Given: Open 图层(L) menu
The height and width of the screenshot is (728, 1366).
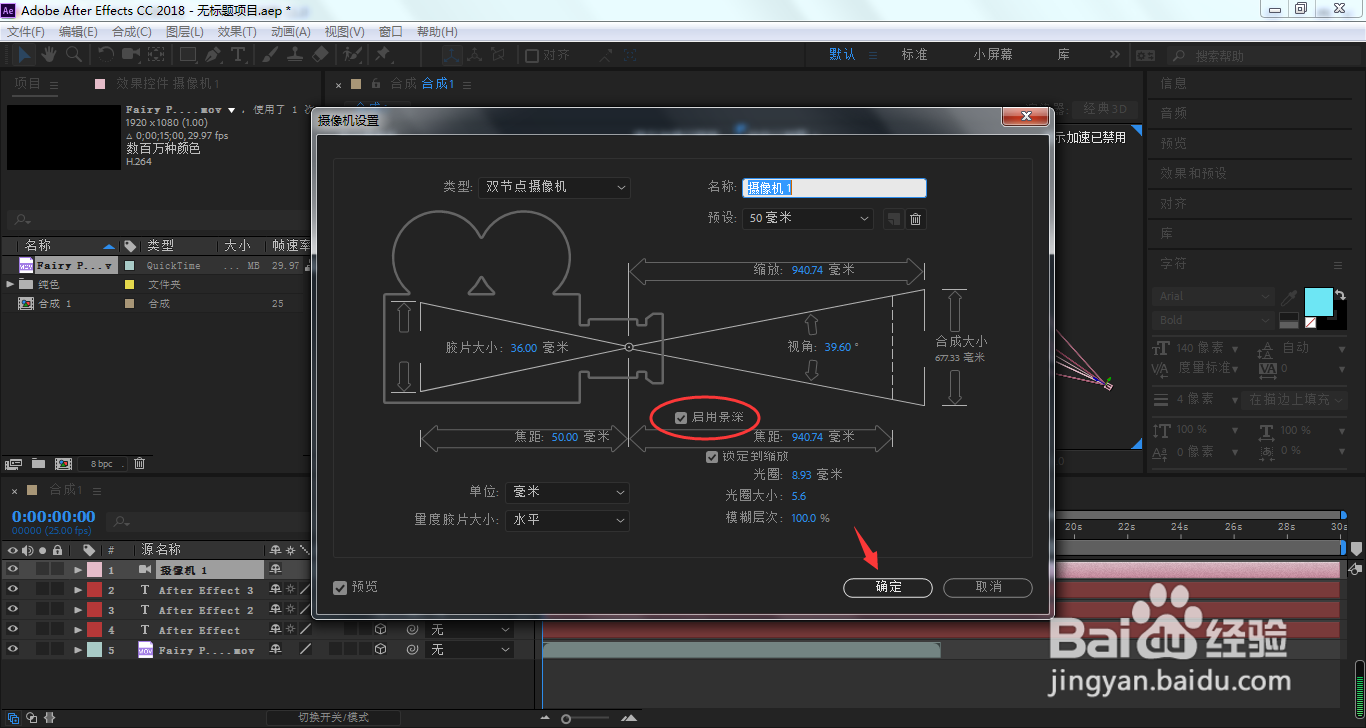Looking at the screenshot, I should pyautogui.click(x=185, y=32).
